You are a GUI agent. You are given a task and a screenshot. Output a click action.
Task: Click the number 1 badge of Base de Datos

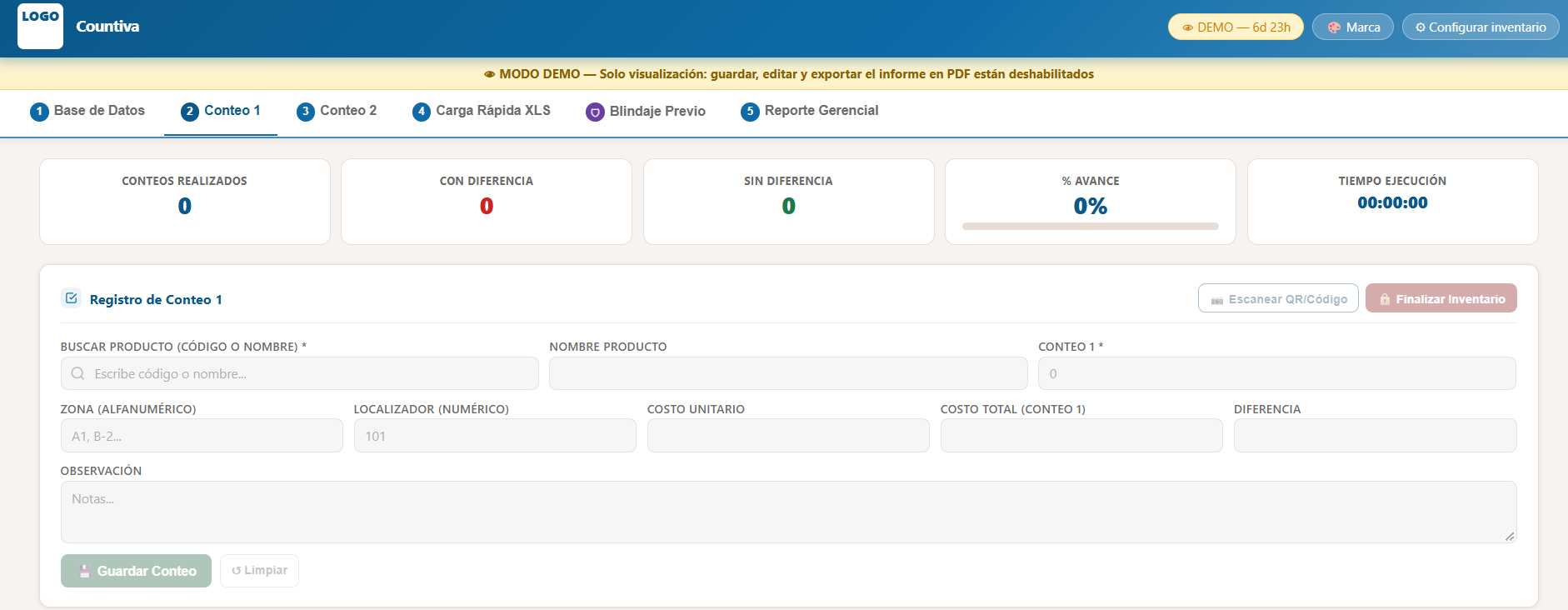coord(39,112)
